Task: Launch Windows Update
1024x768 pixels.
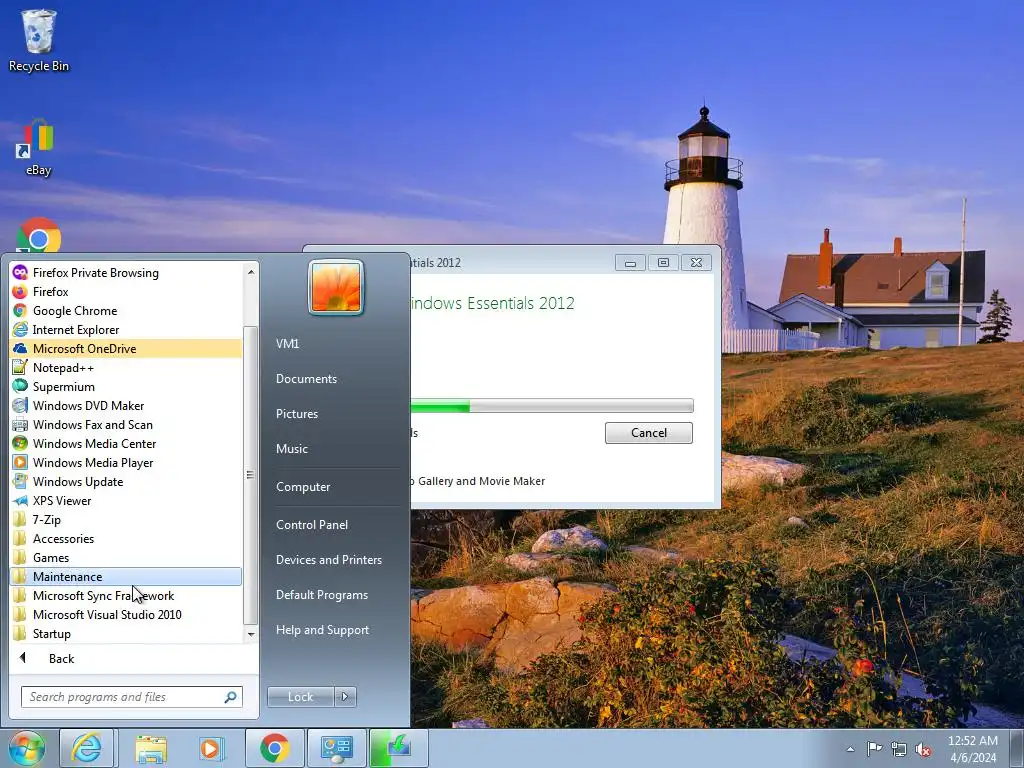Action: pyautogui.click(x=126, y=481)
